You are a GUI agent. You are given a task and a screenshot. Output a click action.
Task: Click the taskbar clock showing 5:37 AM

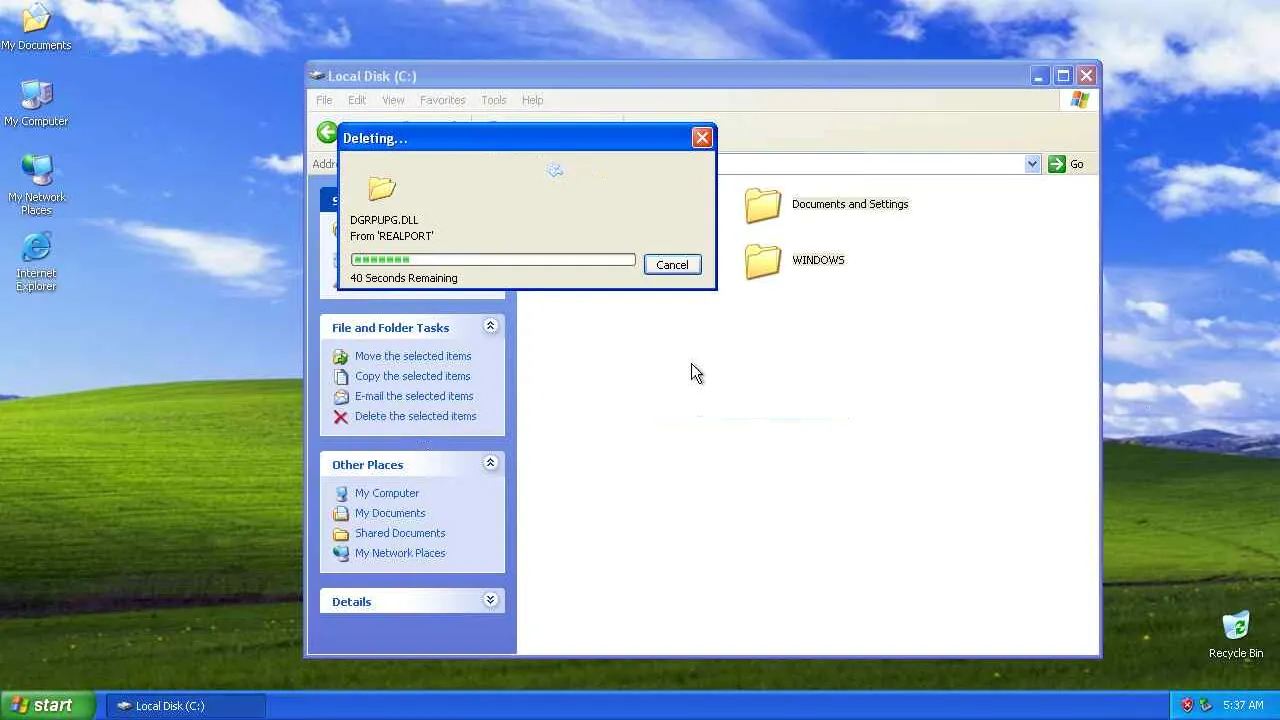1243,705
